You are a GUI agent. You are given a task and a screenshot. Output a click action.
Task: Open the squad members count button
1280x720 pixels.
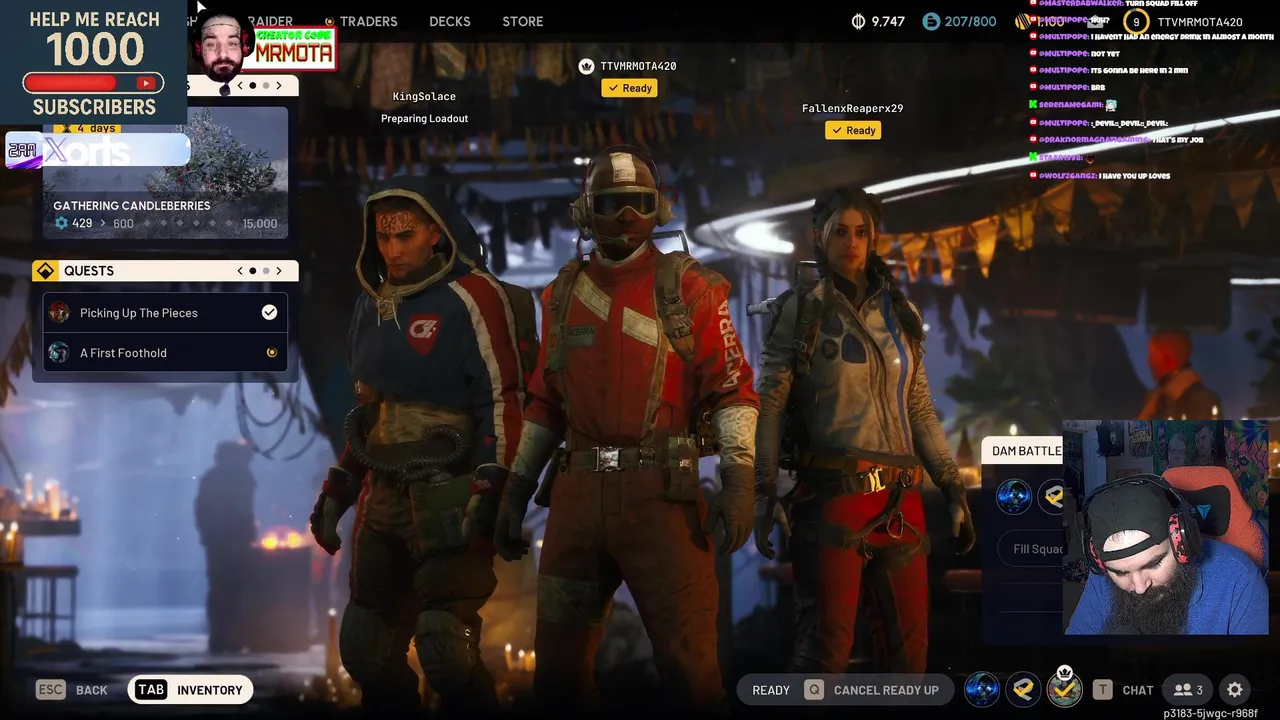click(x=1188, y=690)
